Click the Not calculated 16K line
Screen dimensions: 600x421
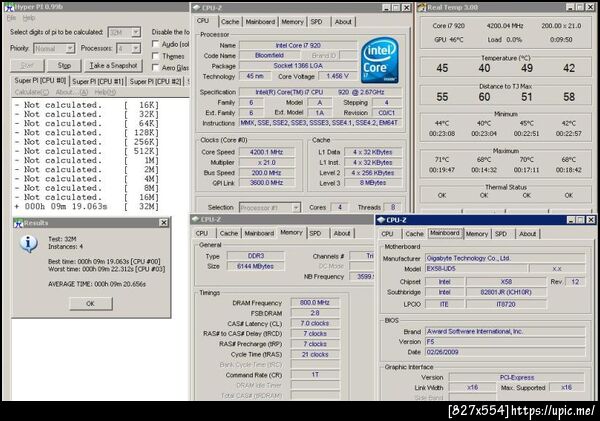[86, 105]
